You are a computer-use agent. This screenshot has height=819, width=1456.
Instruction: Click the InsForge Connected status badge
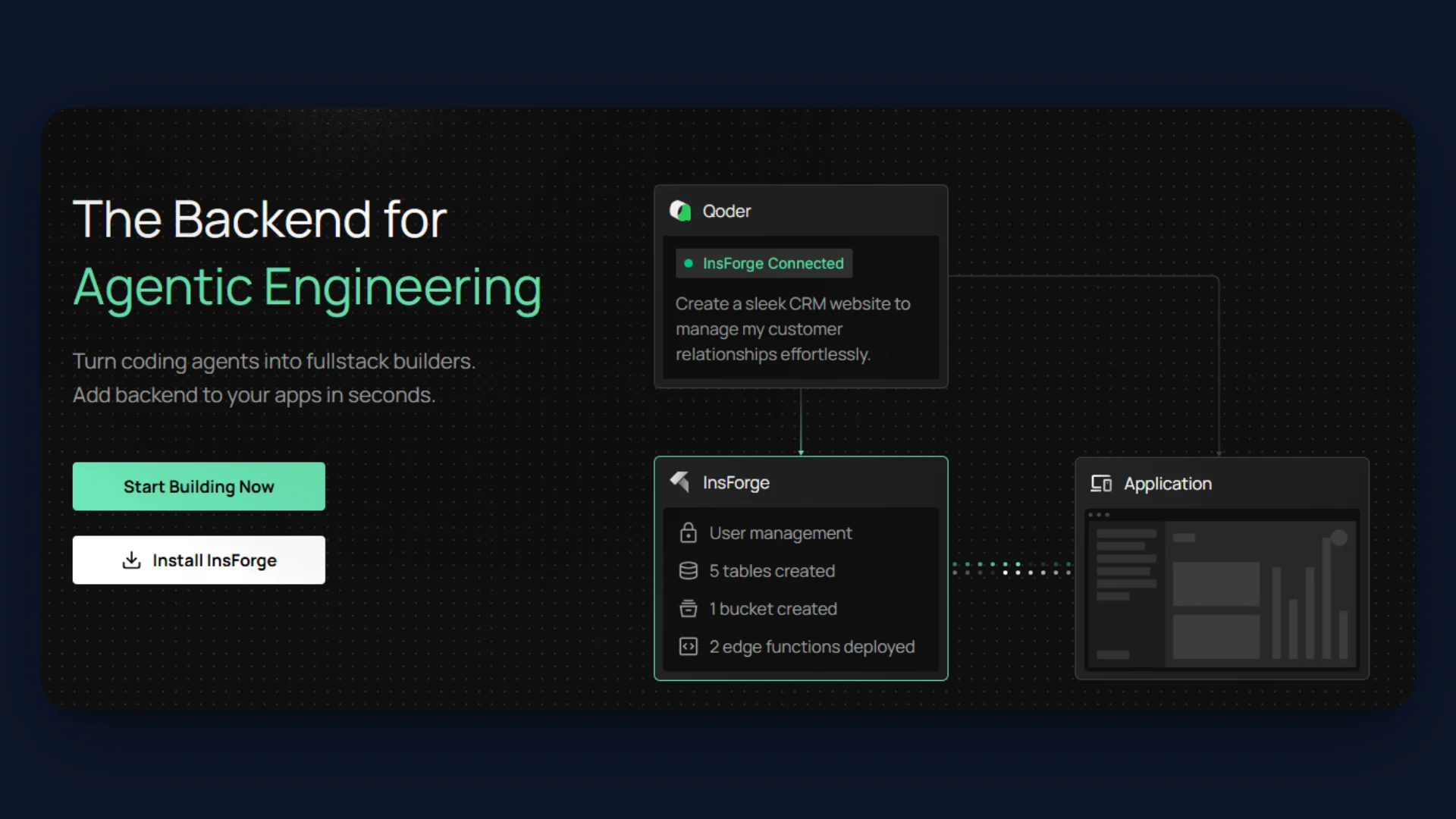pyautogui.click(x=764, y=263)
